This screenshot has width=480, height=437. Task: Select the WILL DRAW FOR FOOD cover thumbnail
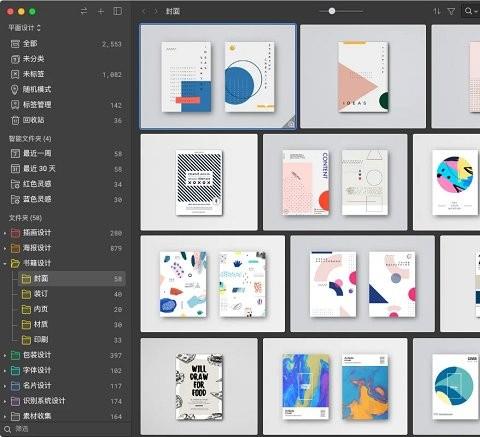pyautogui.click(x=199, y=386)
